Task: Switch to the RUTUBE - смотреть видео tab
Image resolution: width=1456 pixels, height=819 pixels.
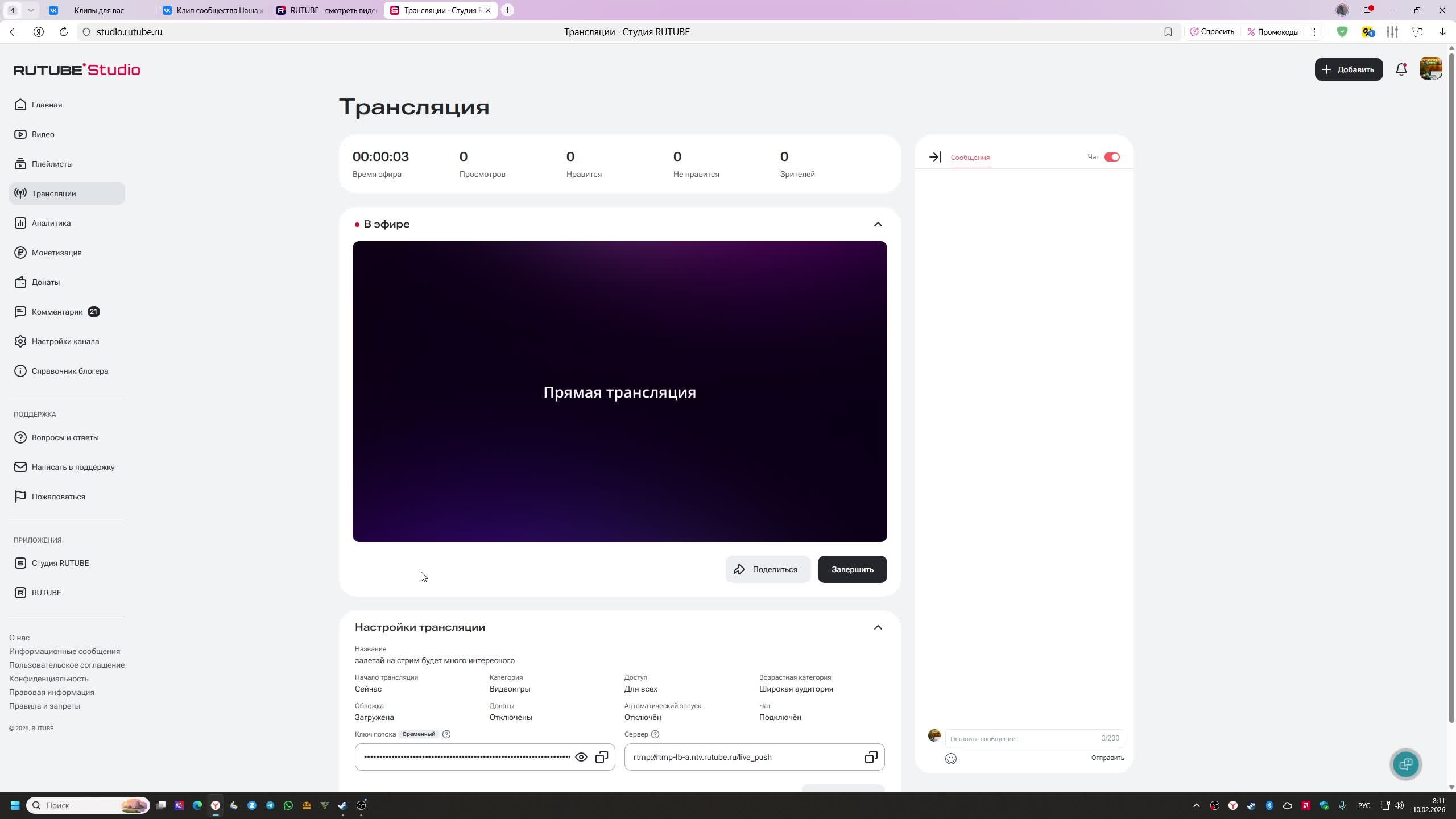Action: [x=324, y=10]
